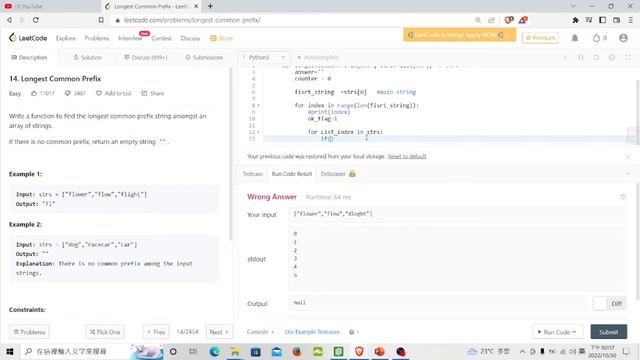Viewport: 640px width, 360px height.
Task: Go back to previous page
Action: click(x=9, y=20)
